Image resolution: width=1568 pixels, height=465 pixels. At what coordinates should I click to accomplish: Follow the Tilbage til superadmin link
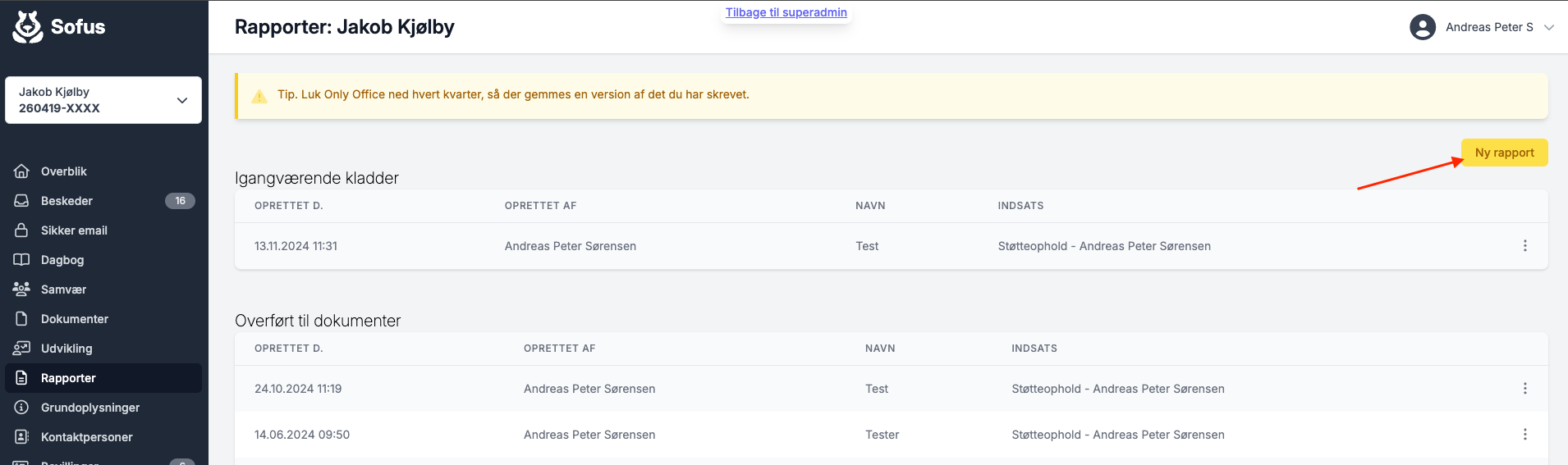[786, 12]
